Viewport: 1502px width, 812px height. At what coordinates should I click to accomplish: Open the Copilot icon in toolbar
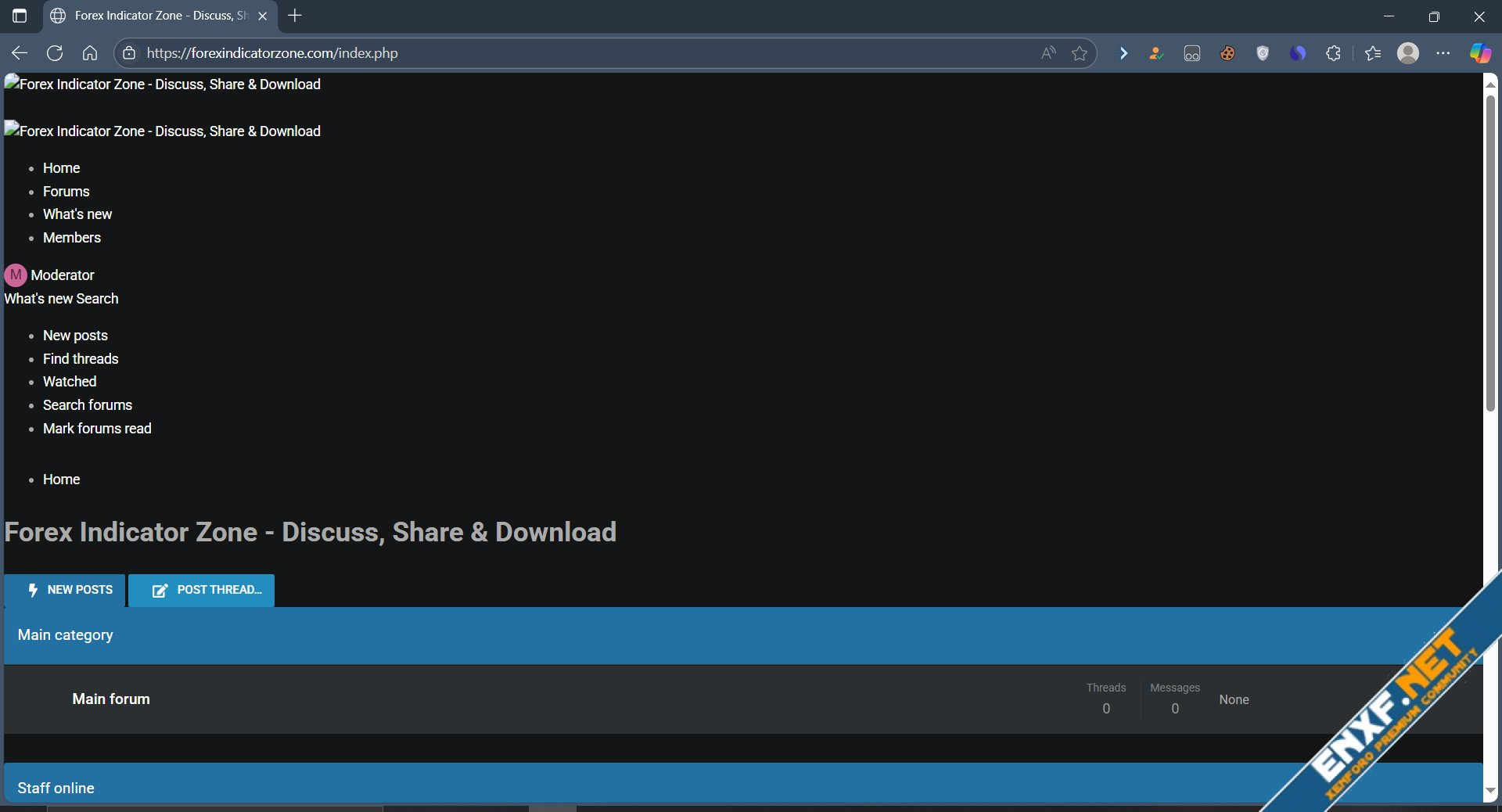[1479, 53]
